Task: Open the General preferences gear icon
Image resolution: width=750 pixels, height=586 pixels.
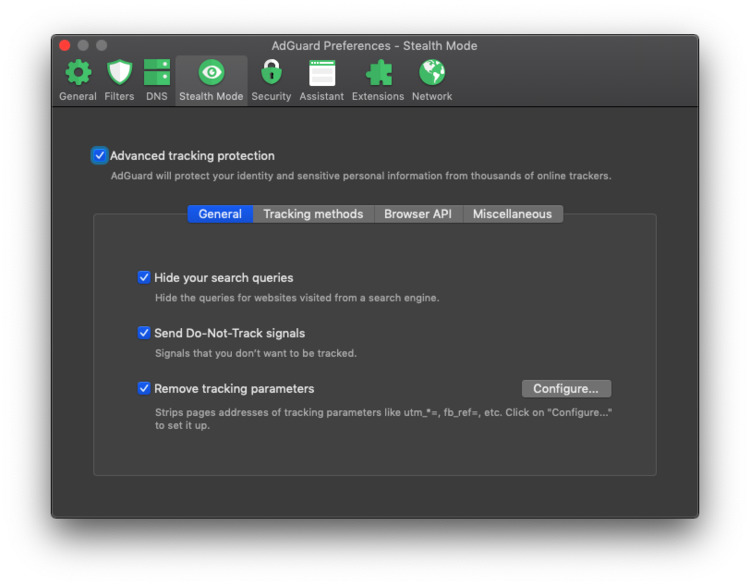Action: tap(77, 73)
